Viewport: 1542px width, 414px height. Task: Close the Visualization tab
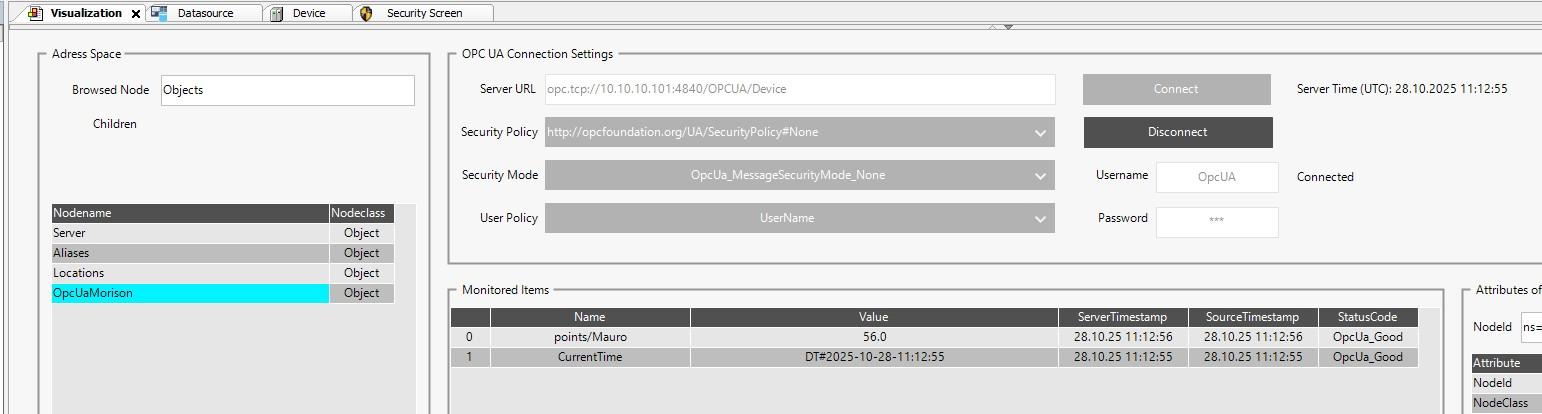[x=136, y=14]
